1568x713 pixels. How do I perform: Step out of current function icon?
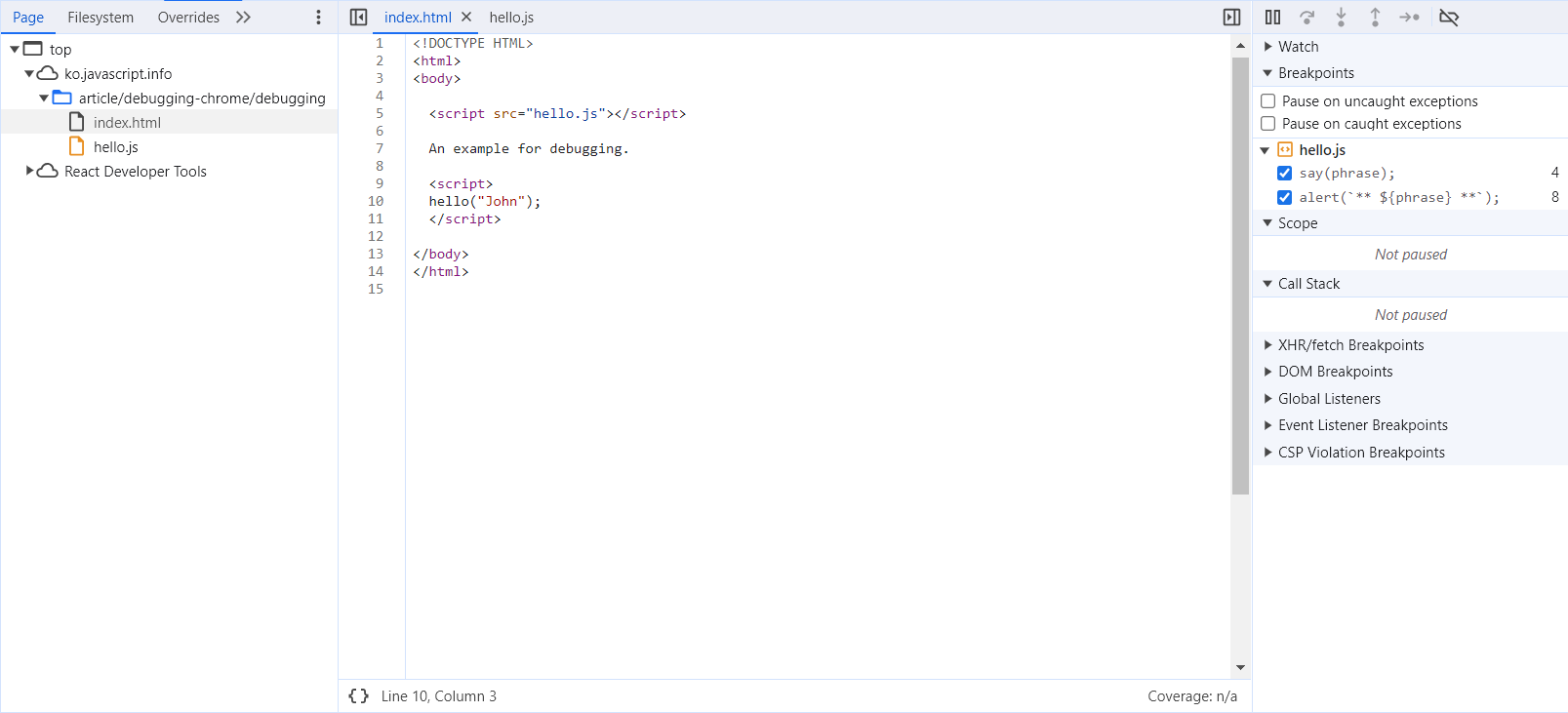[1375, 18]
